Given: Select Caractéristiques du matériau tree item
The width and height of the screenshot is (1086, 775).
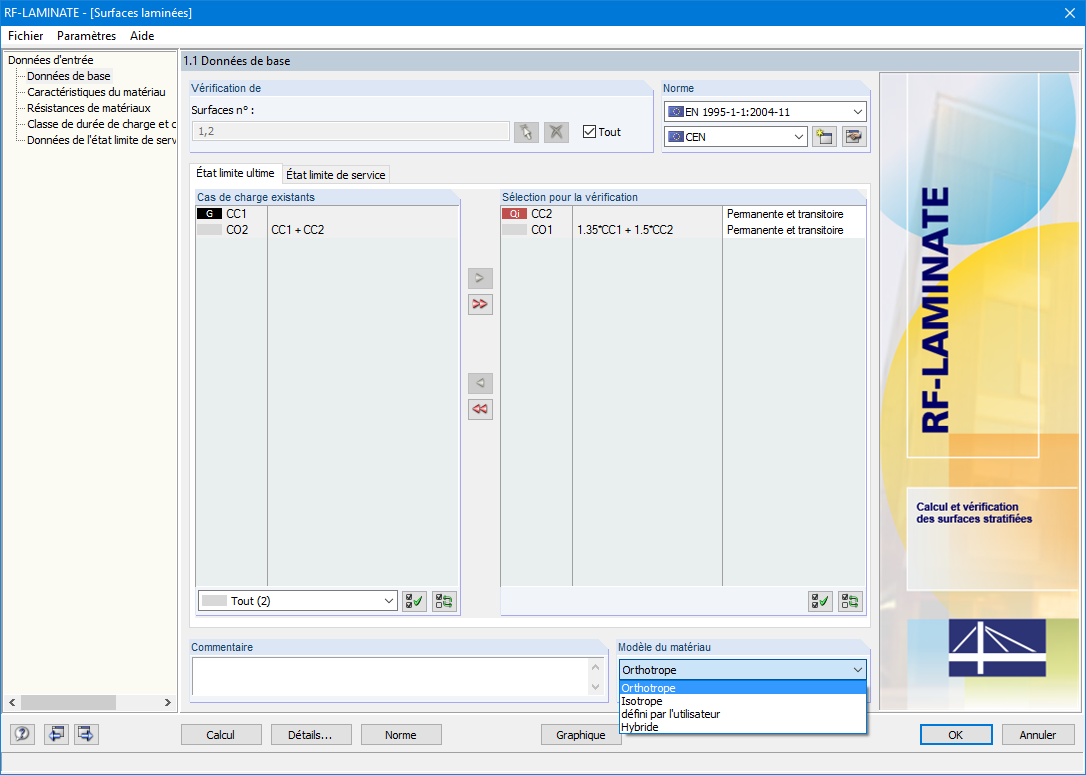Looking at the screenshot, I should point(96,92).
